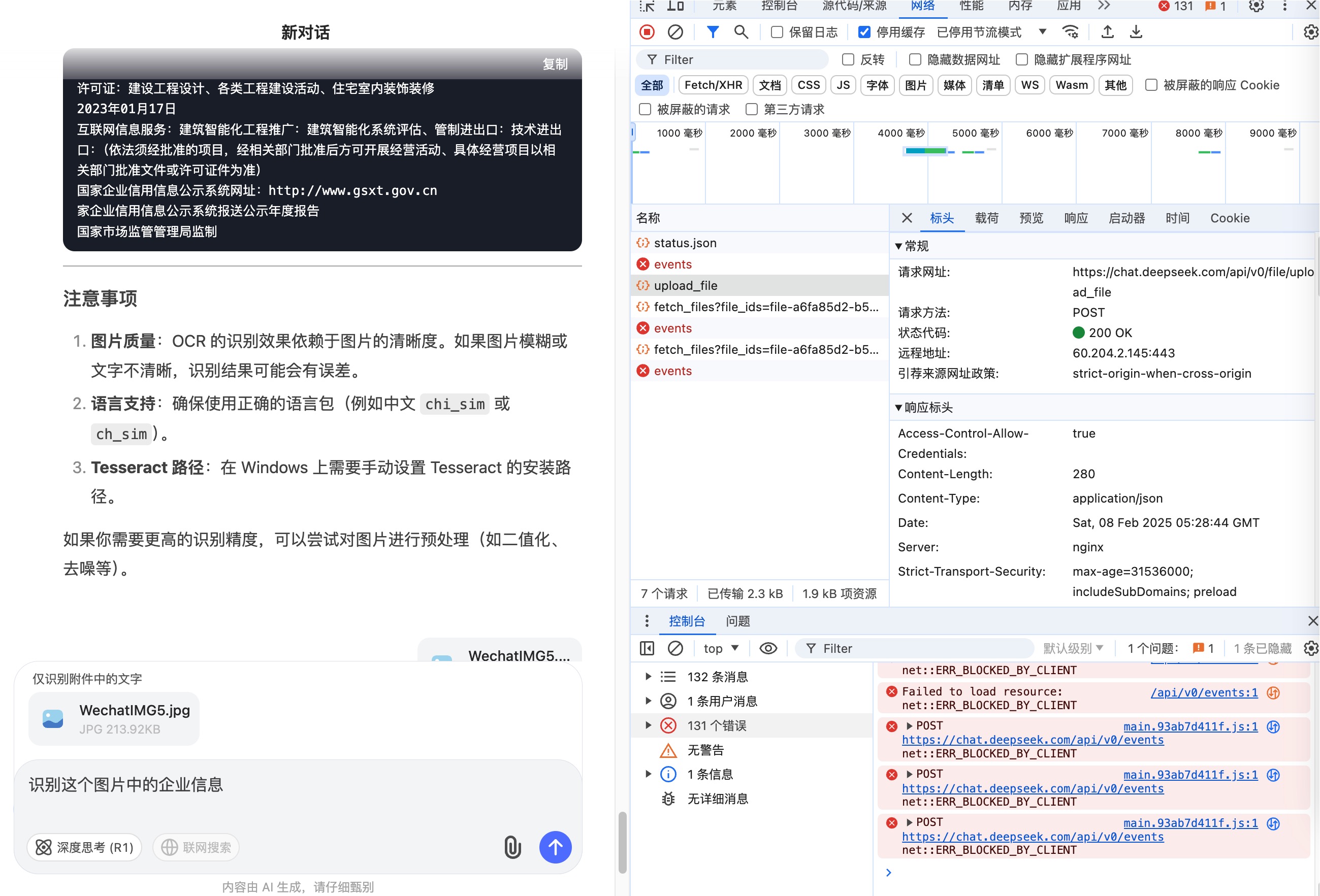Viewport: 1320px width, 896px height.
Task: Filter requests by Fetch/XHR
Action: click(x=714, y=85)
